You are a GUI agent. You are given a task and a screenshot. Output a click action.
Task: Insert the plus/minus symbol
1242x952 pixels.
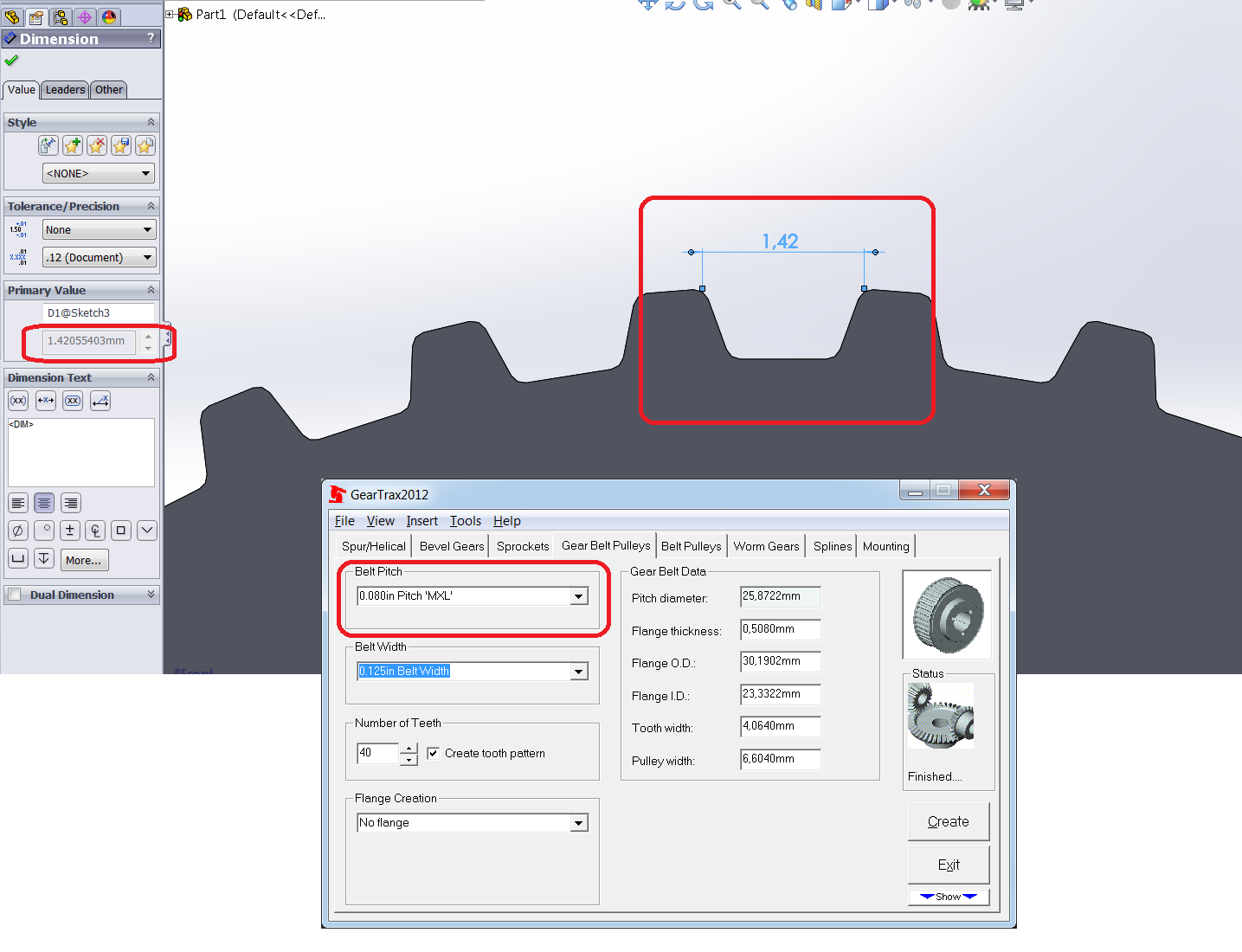coord(70,531)
